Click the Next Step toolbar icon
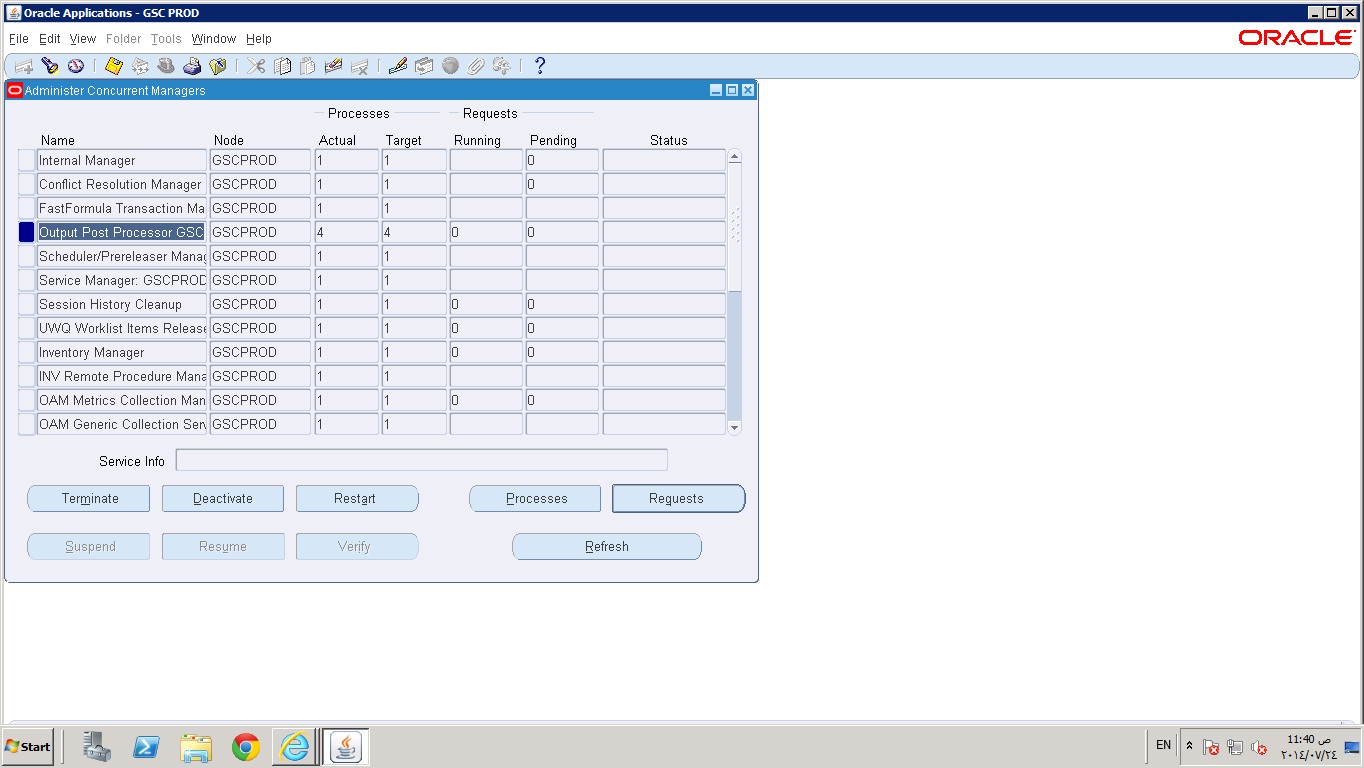This screenshot has height=768, width=1364. 140,66
